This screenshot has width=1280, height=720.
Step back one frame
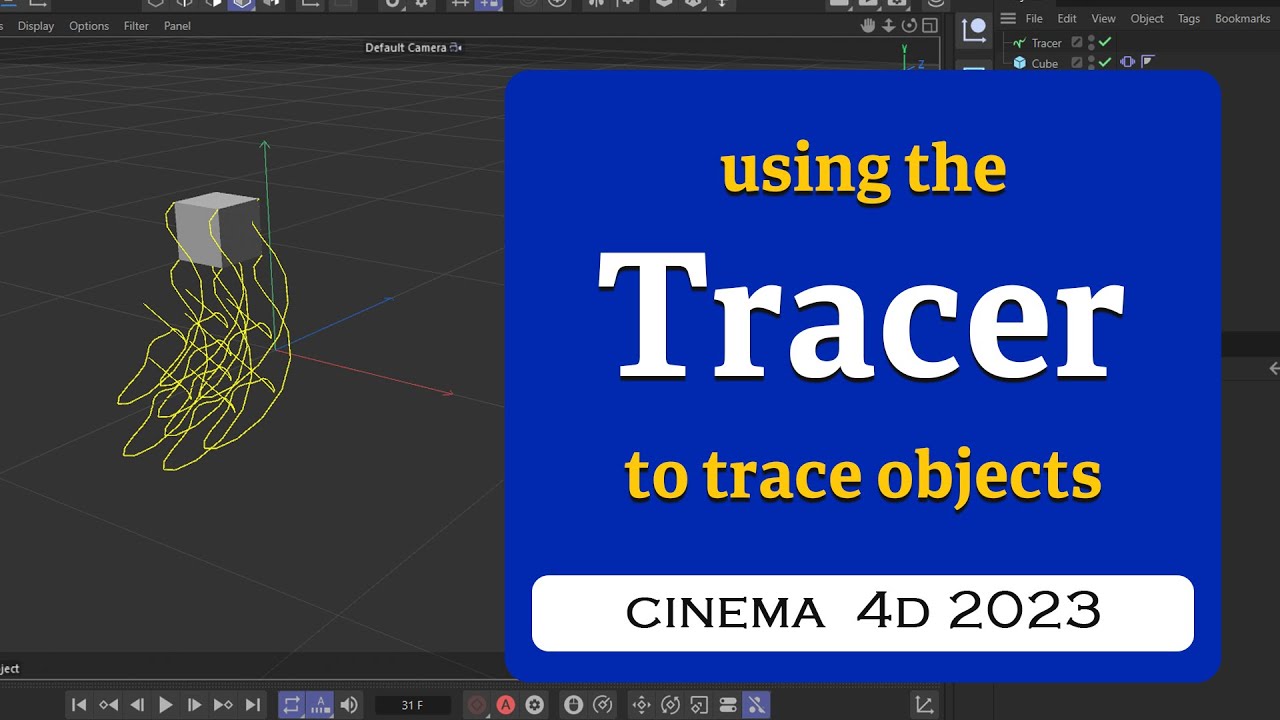click(x=137, y=705)
